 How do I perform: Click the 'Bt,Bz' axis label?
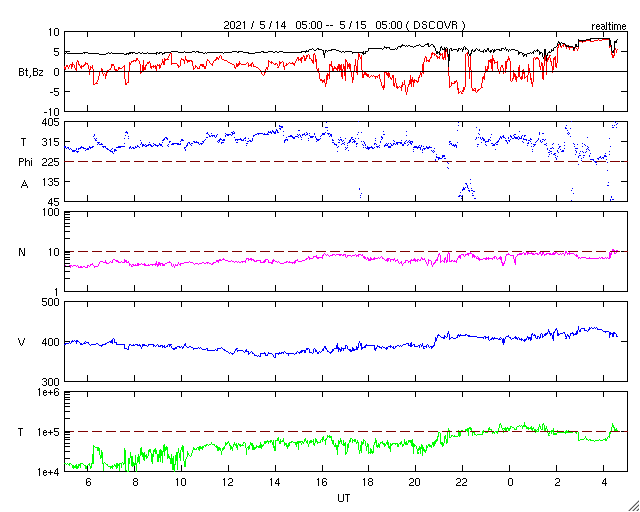click(x=31, y=73)
